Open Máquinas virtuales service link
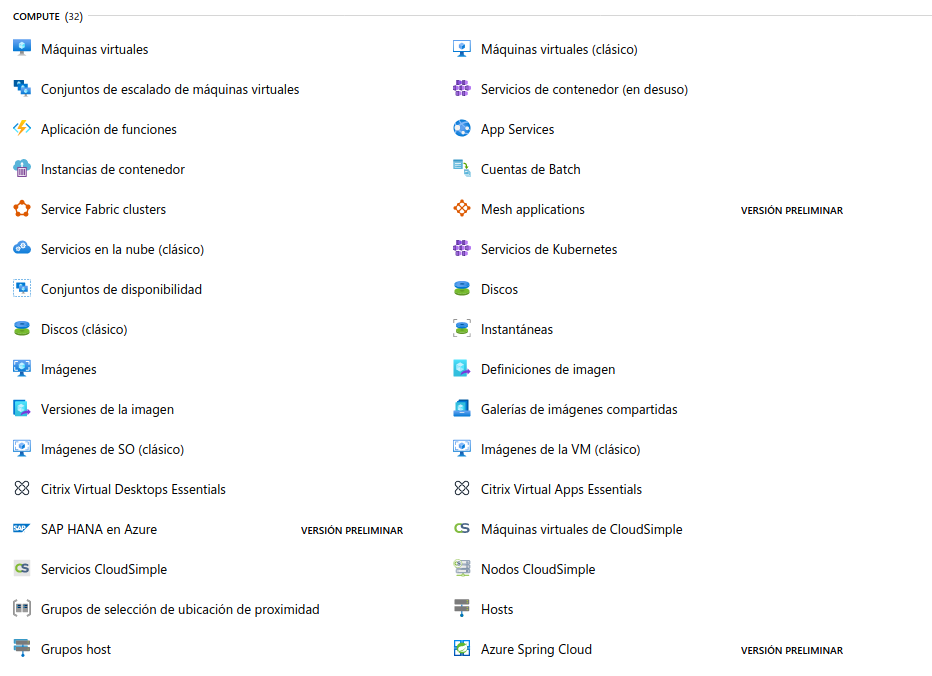Viewport: 932px width, 676px height. (95, 49)
